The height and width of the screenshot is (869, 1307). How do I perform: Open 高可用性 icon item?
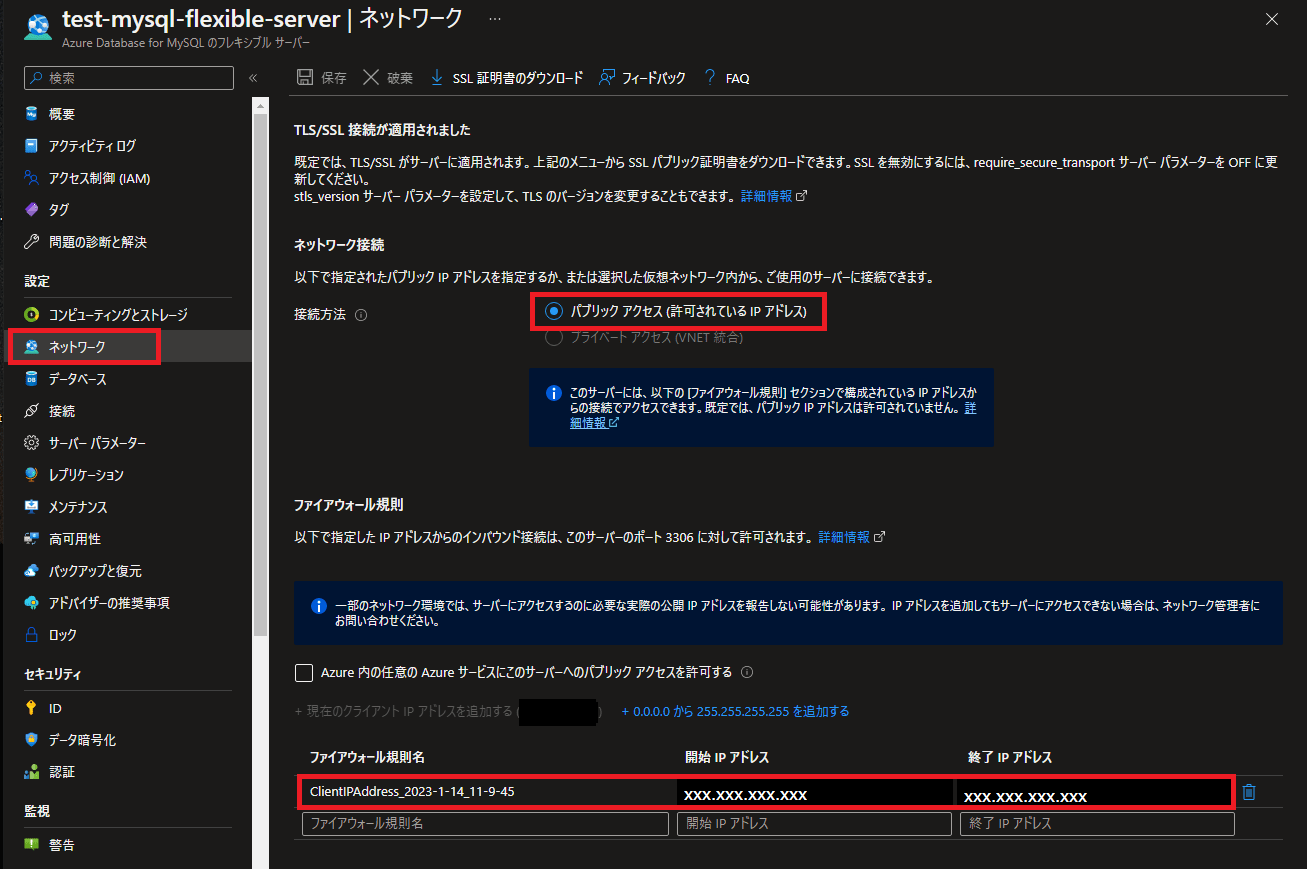tap(31, 539)
